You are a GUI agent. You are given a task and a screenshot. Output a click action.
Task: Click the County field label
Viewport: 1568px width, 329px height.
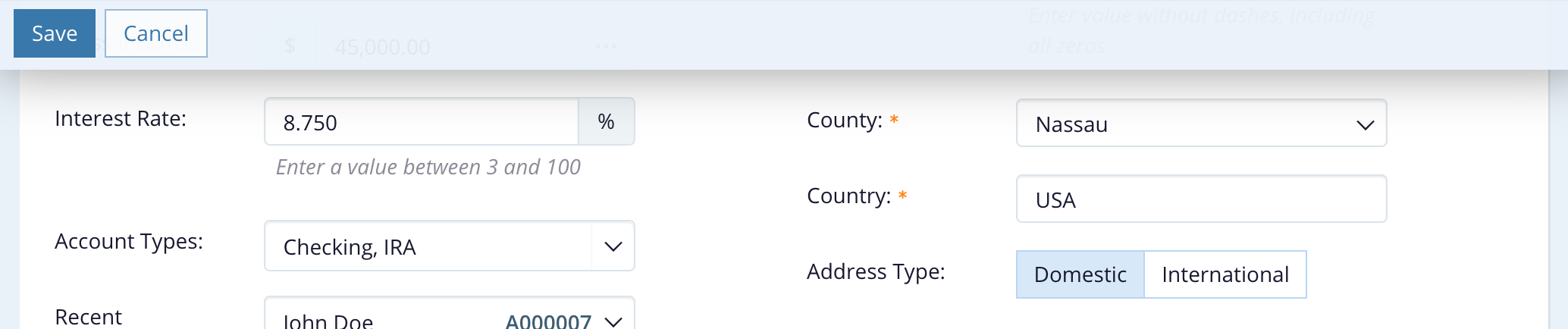click(844, 121)
